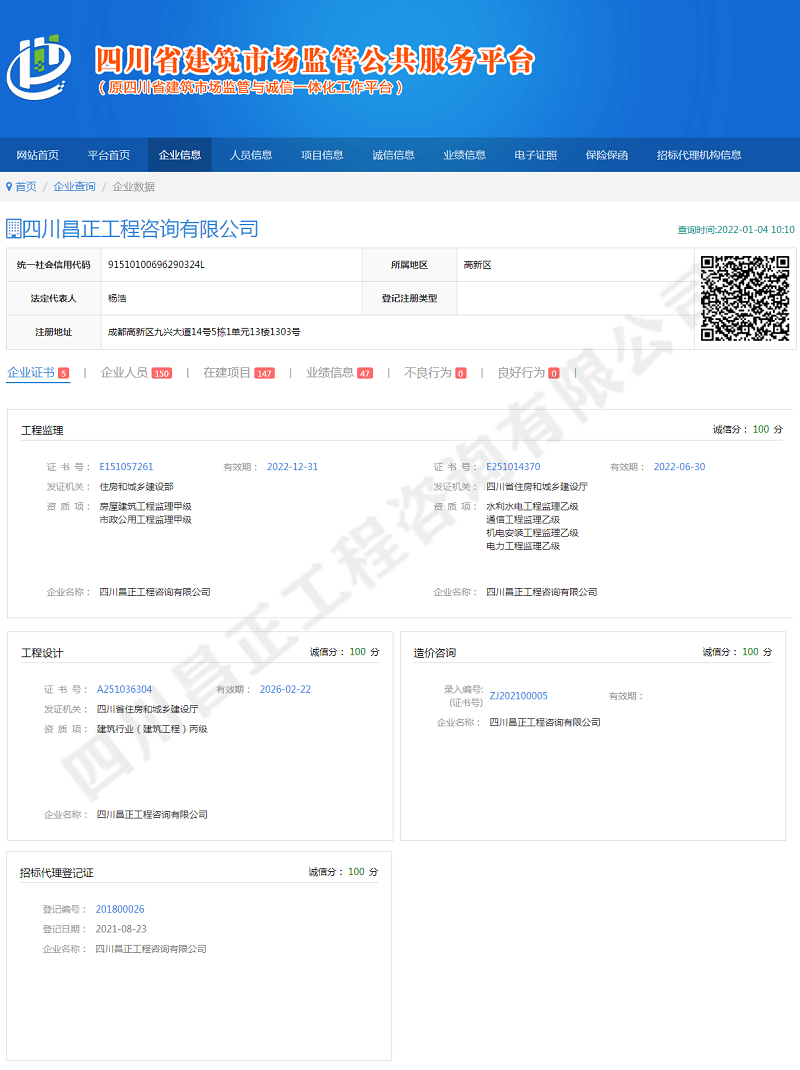Click the validity date 2026-02-22
Screen dimensions: 800x1070
(x=285, y=689)
